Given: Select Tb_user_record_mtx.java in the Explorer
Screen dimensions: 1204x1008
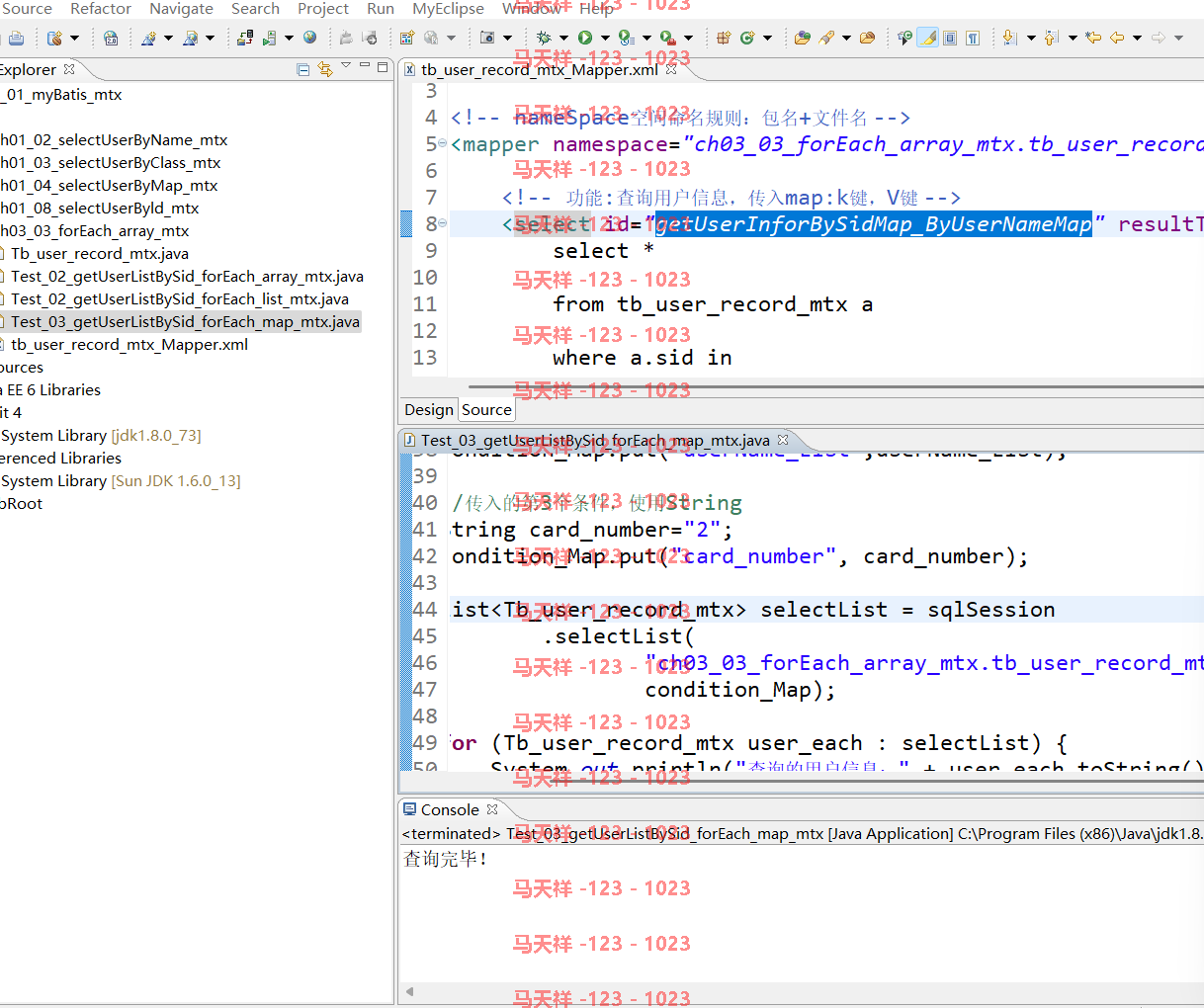Looking at the screenshot, I should click(x=99, y=253).
